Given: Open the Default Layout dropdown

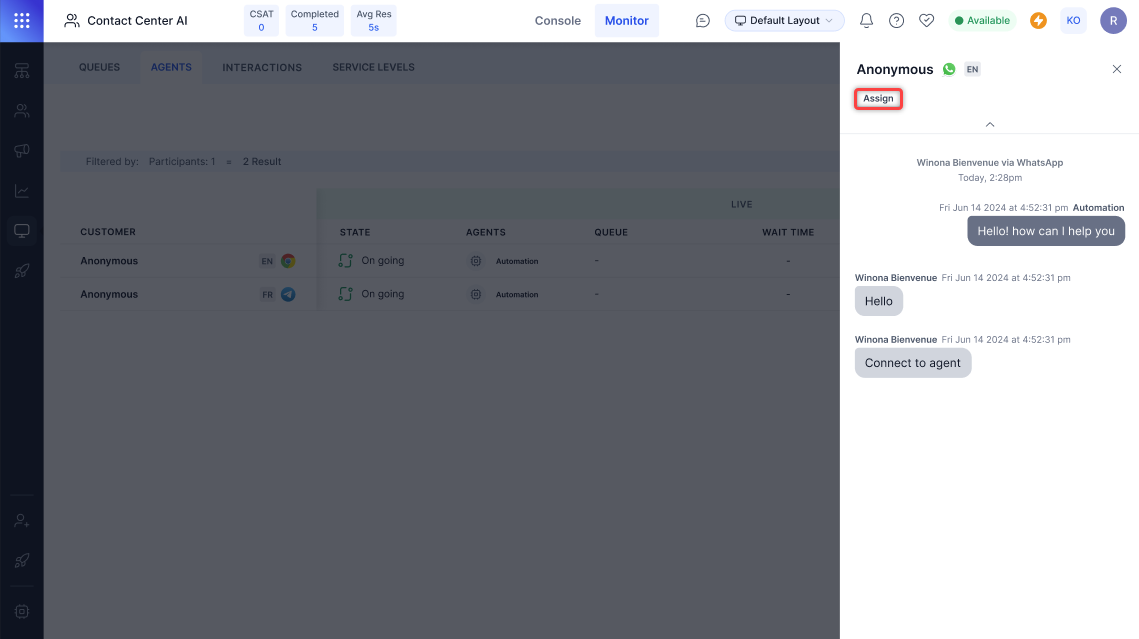Looking at the screenshot, I should [x=784, y=21].
